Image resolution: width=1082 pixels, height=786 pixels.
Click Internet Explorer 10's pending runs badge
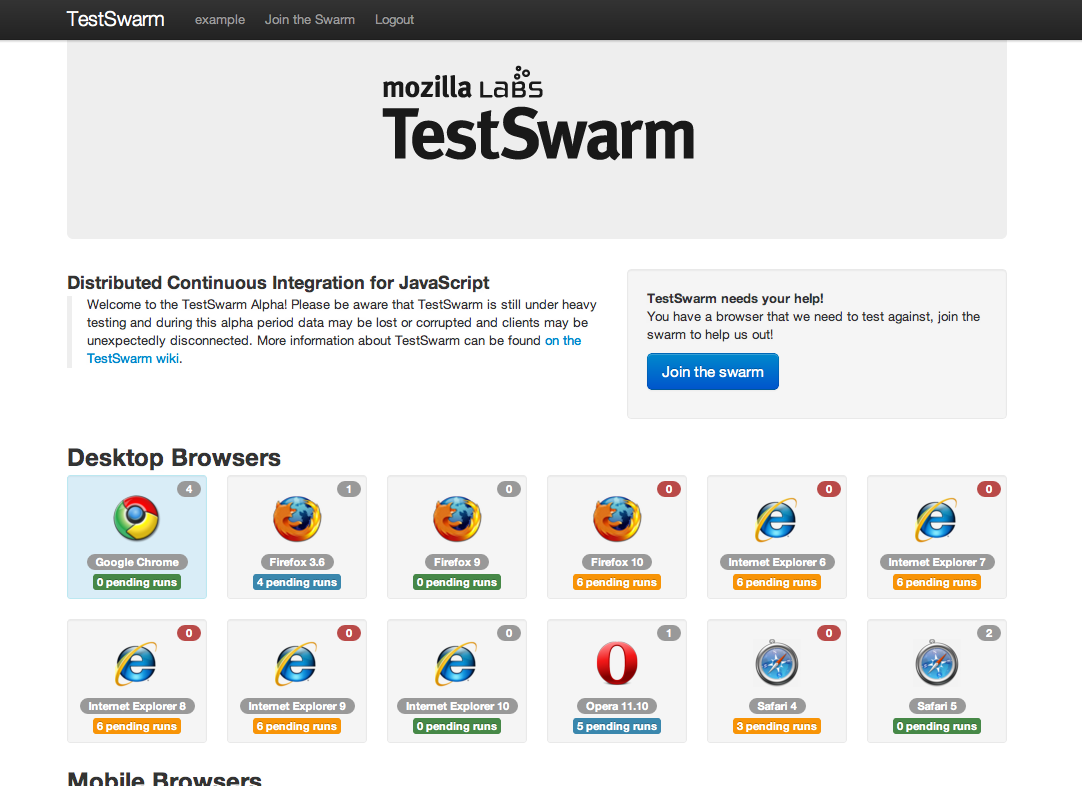pos(457,726)
